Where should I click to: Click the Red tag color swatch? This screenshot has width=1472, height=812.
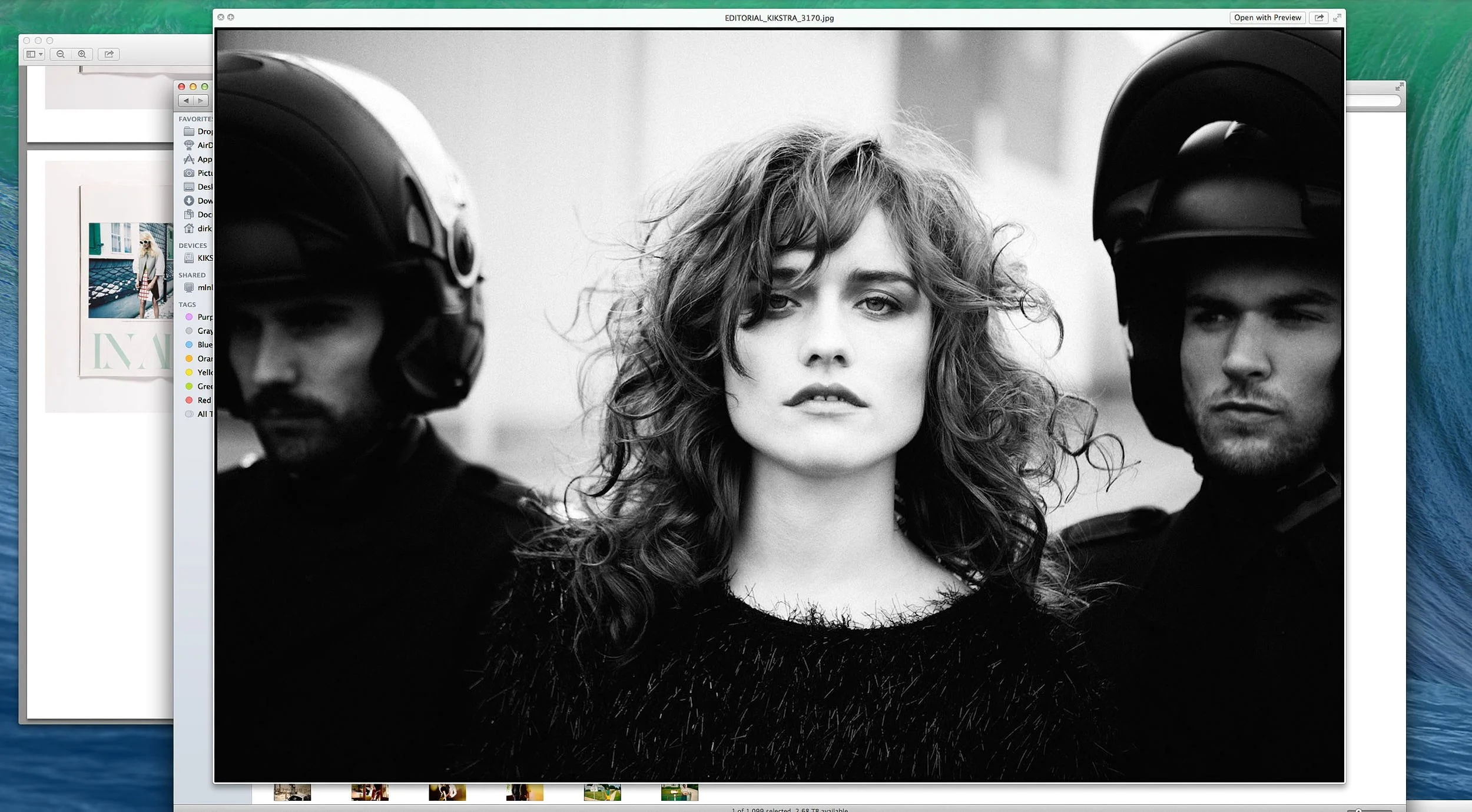tap(189, 400)
